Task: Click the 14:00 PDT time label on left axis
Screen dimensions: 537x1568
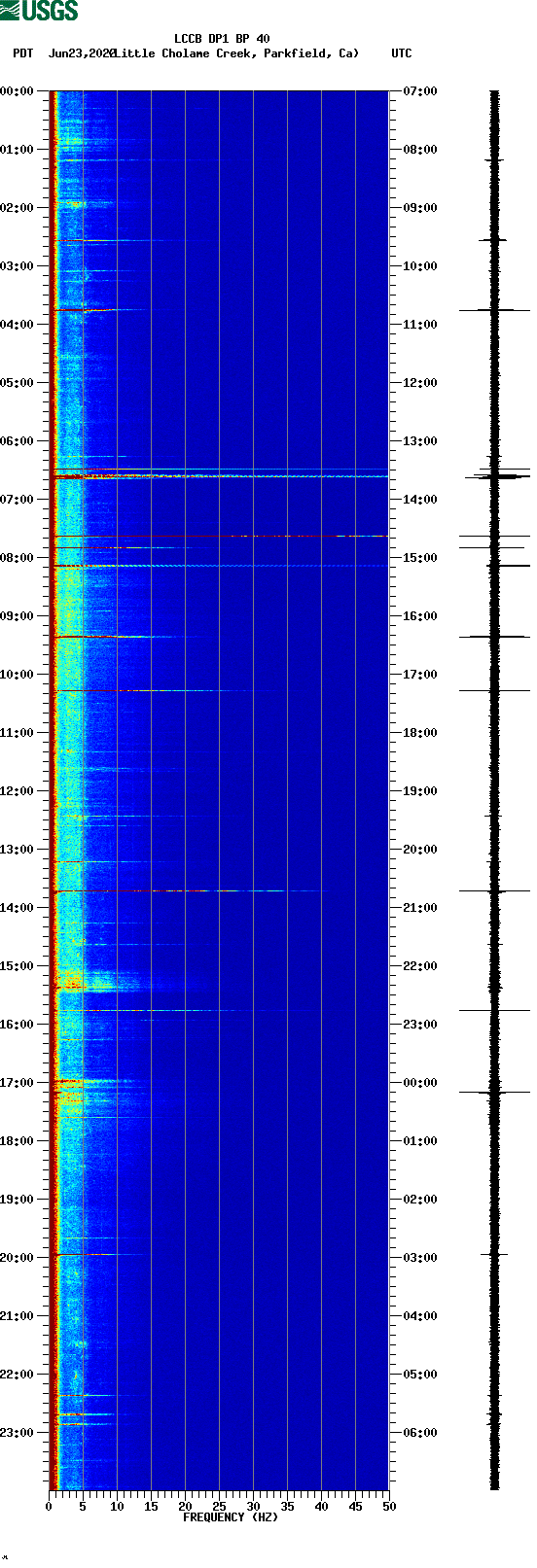Action: click(x=18, y=908)
